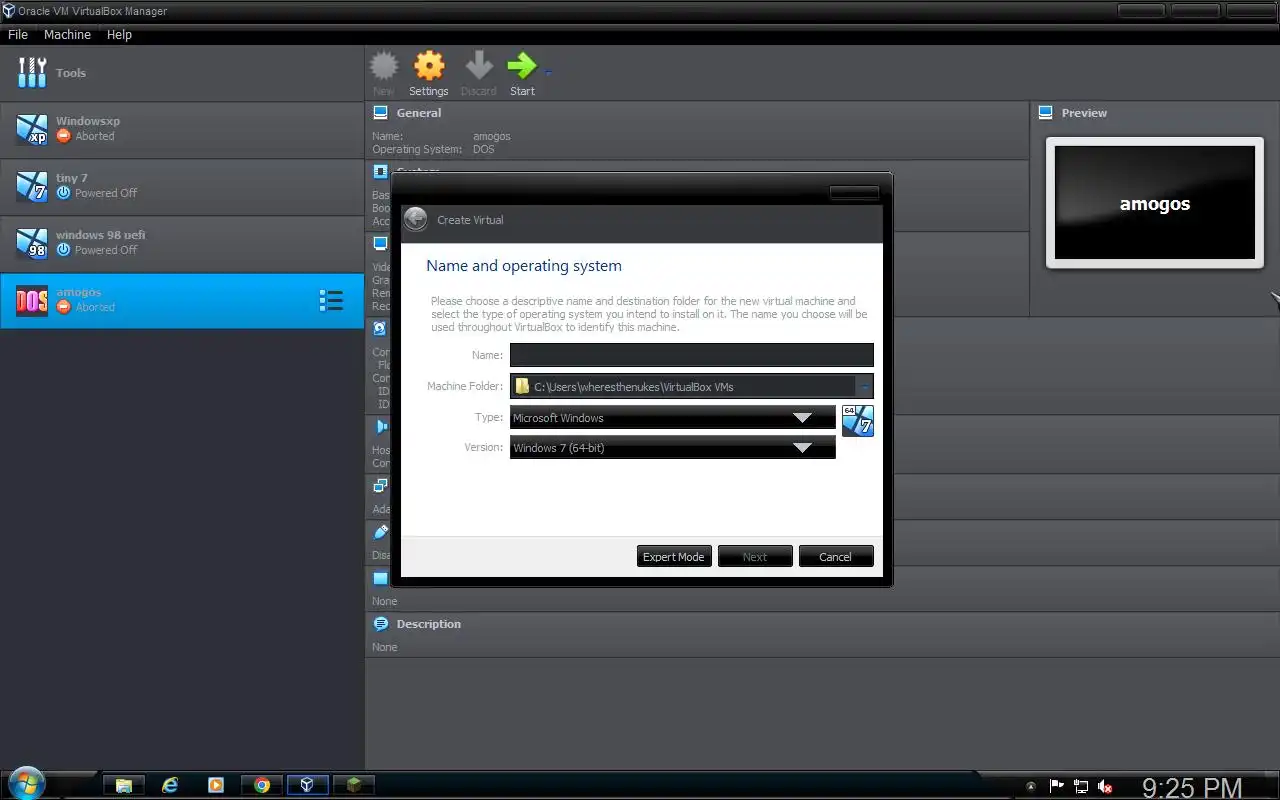This screenshot has width=1280, height=800.
Task: Open the Help menu
Action: coord(119,34)
